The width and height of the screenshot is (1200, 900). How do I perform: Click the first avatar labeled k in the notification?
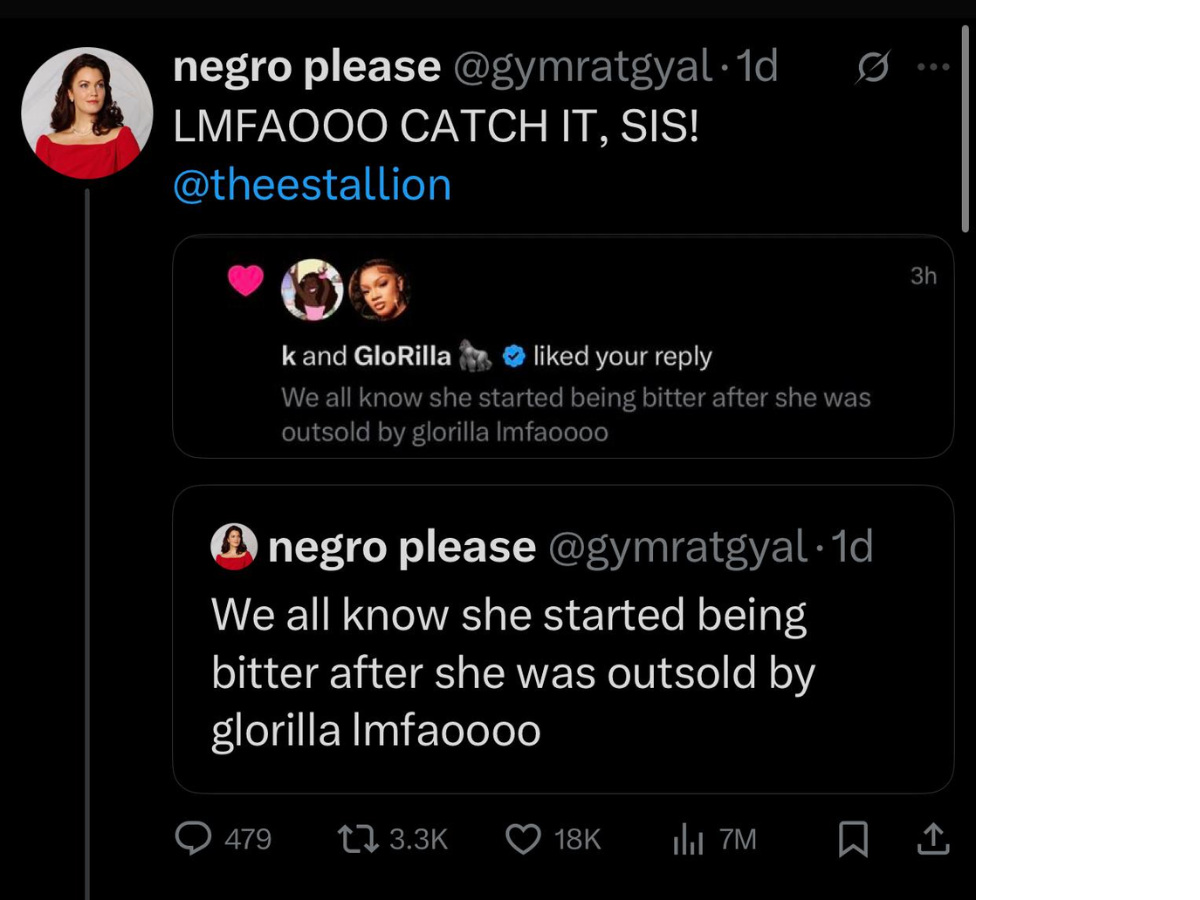pyautogui.click(x=312, y=290)
